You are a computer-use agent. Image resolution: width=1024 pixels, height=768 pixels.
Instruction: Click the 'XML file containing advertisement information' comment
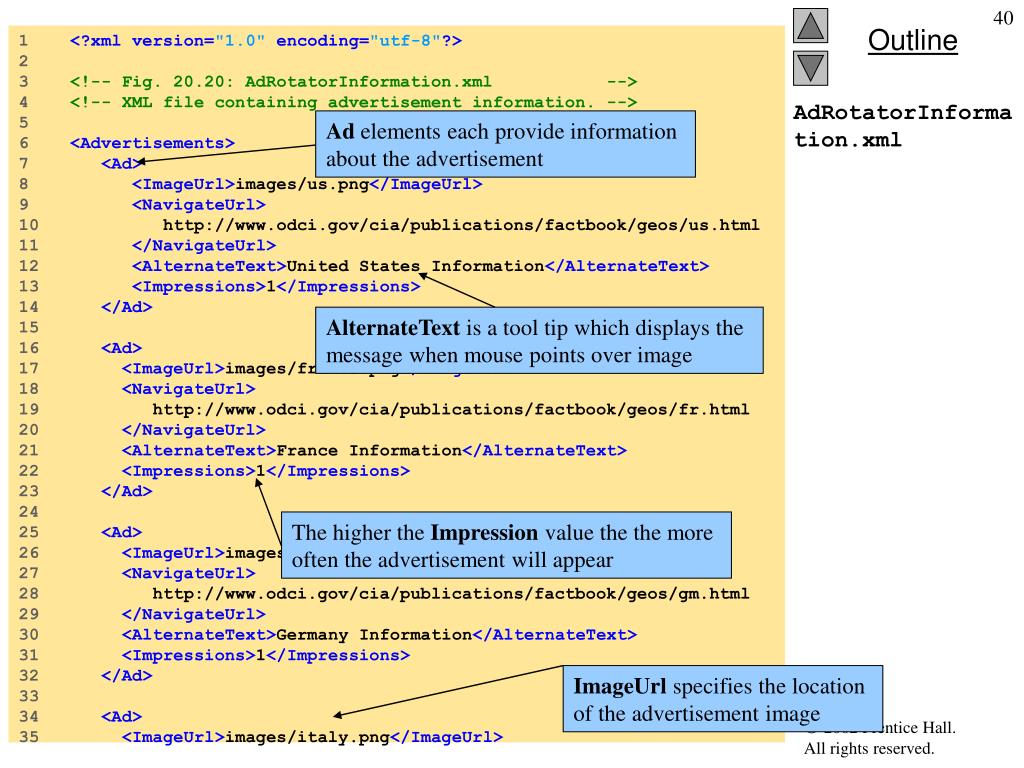pyautogui.click(x=353, y=103)
